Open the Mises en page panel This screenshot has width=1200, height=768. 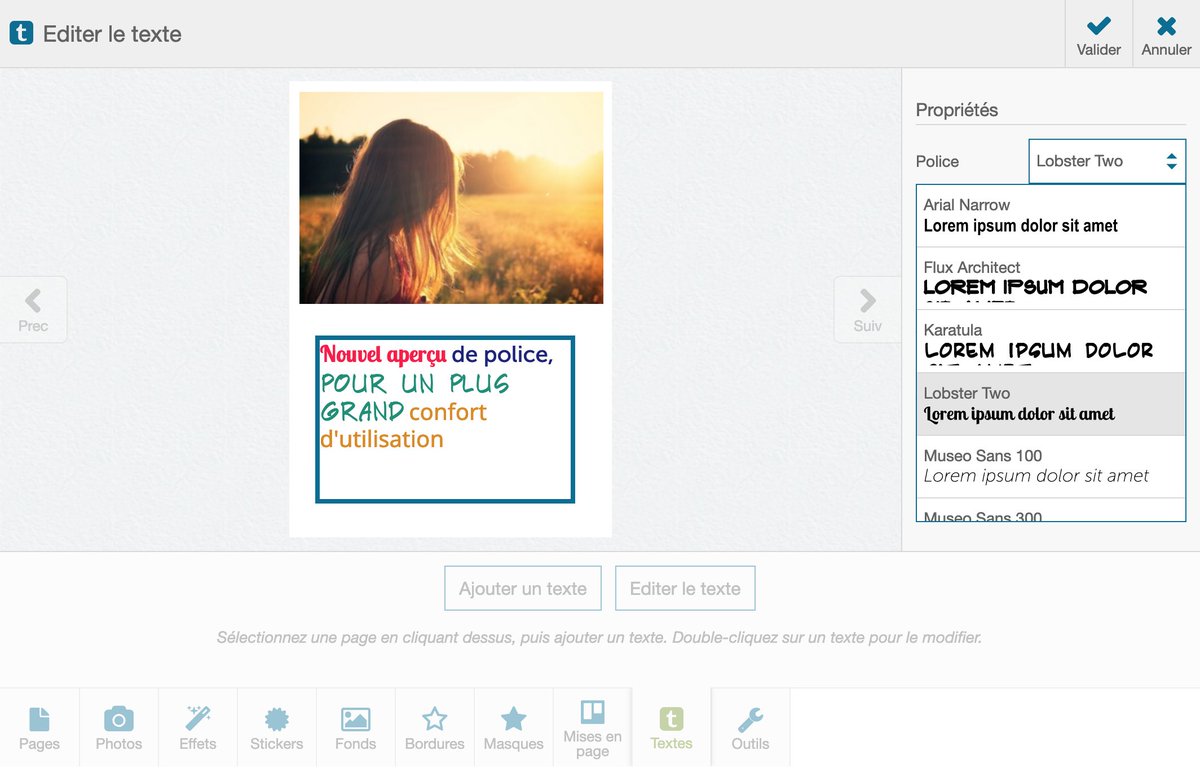point(592,727)
